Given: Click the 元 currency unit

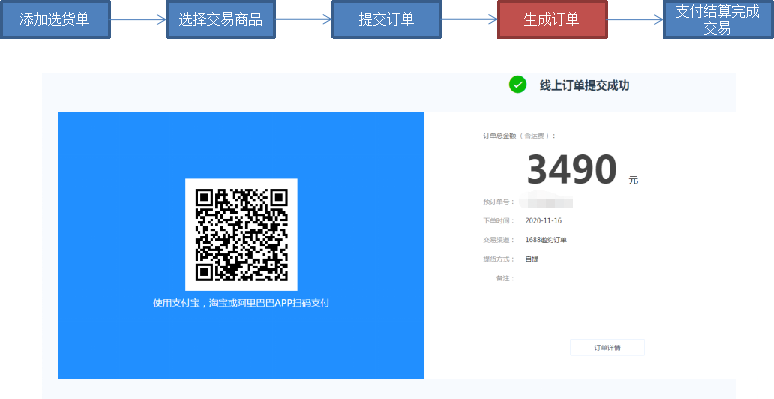Looking at the screenshot, I should coord(633,180).
